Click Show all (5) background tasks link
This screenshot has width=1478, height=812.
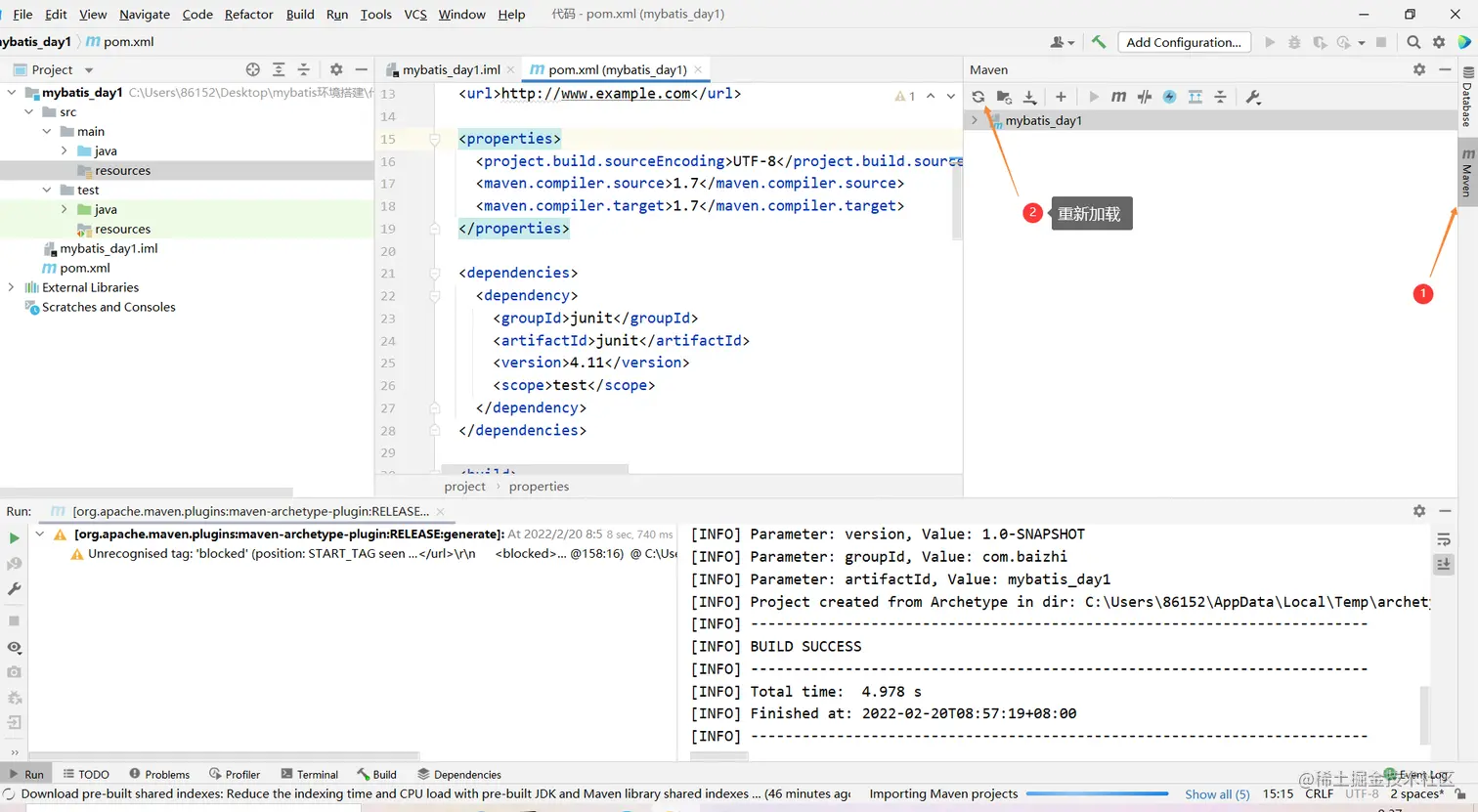tap(1217, 794)
